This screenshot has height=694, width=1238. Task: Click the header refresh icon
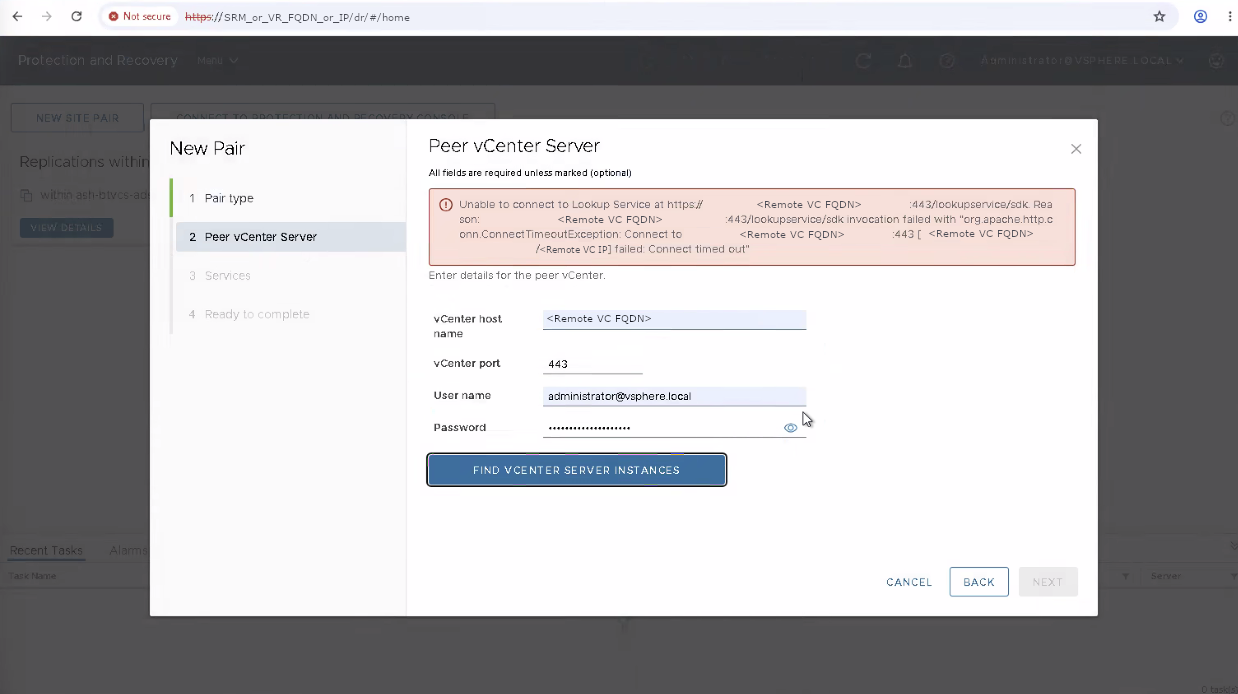coord(863,61)
